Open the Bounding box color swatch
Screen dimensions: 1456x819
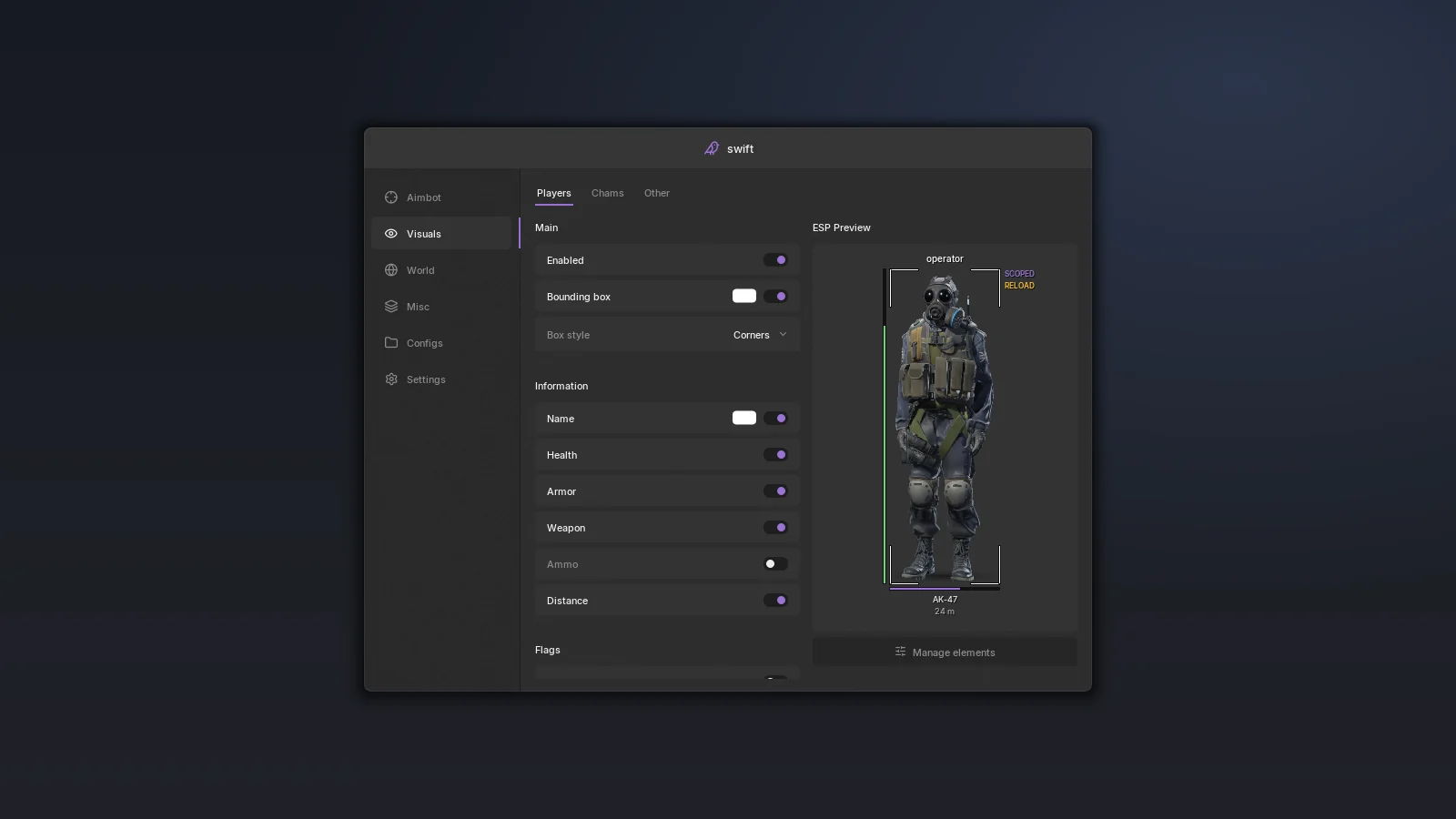tap(744, 296)
